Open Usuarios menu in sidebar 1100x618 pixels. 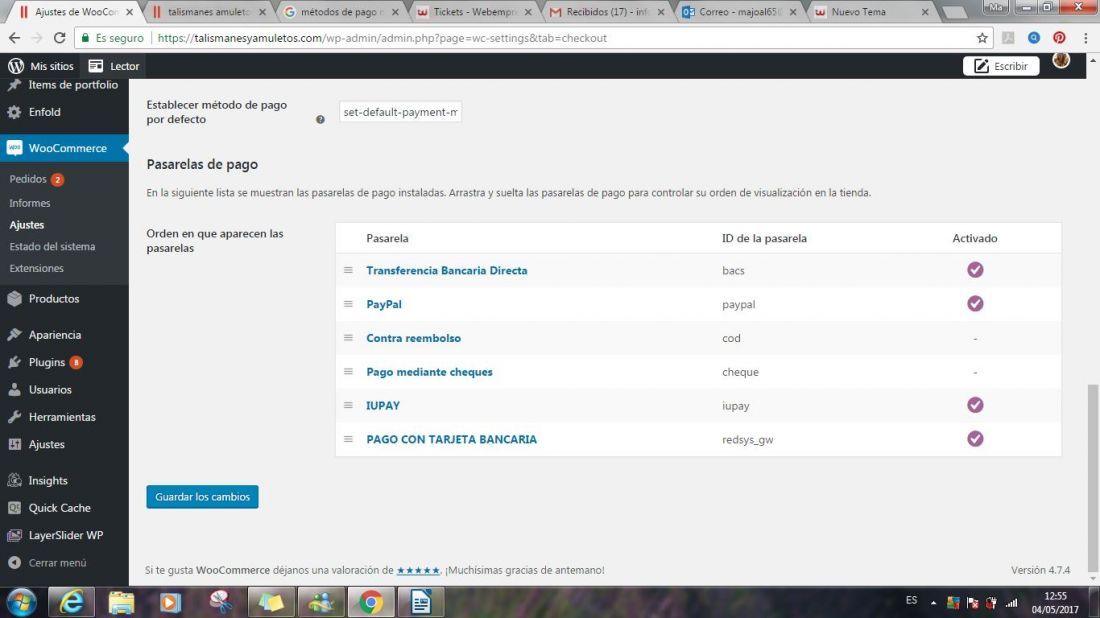[x=50, y=389]
